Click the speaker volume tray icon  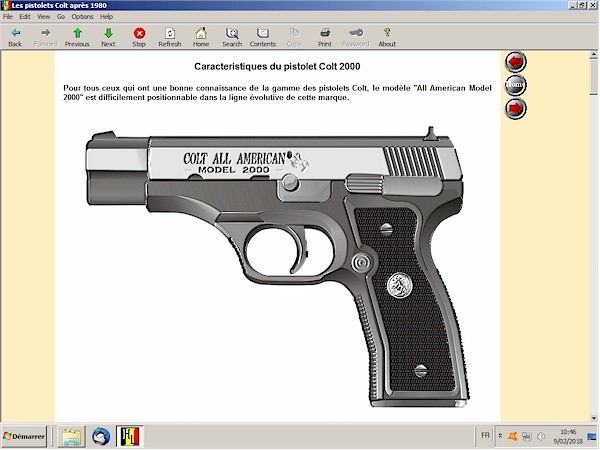[x=541, y=436]
